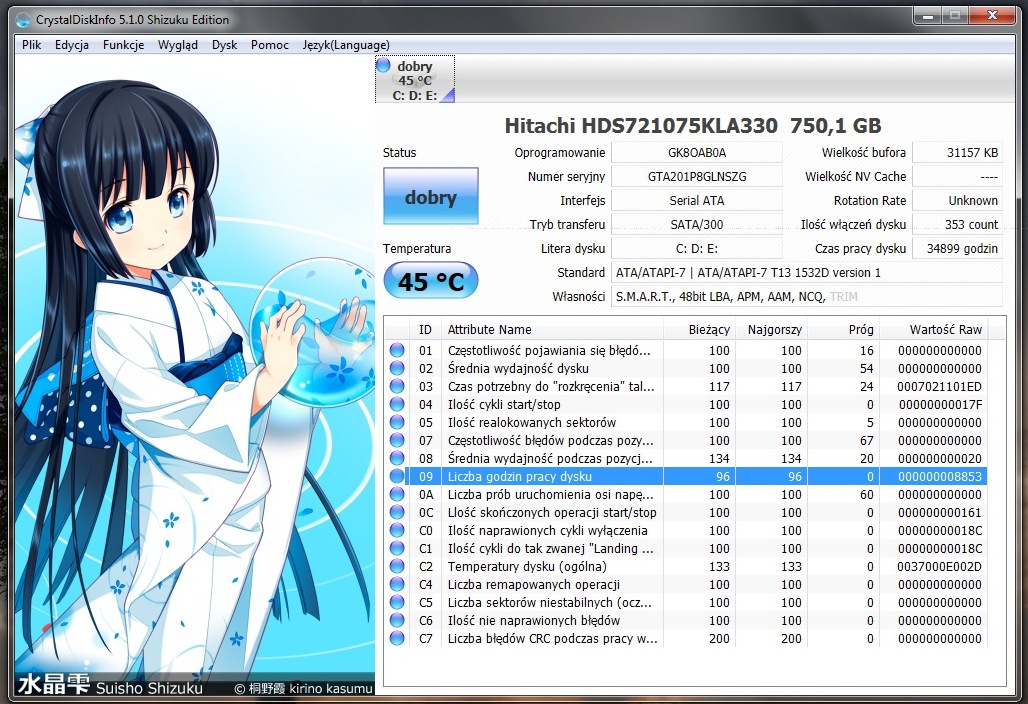1028x704 pixels.
Task: Select row 'Średnia wydajność dysku'
Action: point(685,368)
